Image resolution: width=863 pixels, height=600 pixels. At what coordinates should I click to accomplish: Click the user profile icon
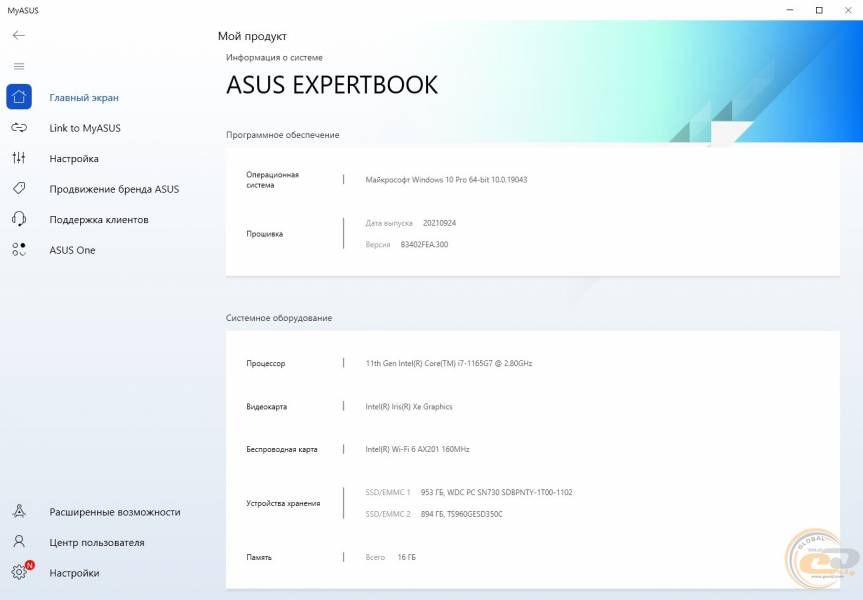pyautogui.click(x=19, y=542)
